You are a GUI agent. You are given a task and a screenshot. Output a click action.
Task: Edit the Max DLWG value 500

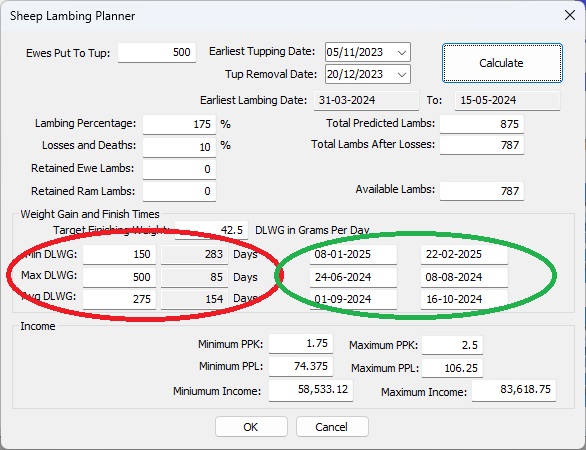(x=119, y=277)
